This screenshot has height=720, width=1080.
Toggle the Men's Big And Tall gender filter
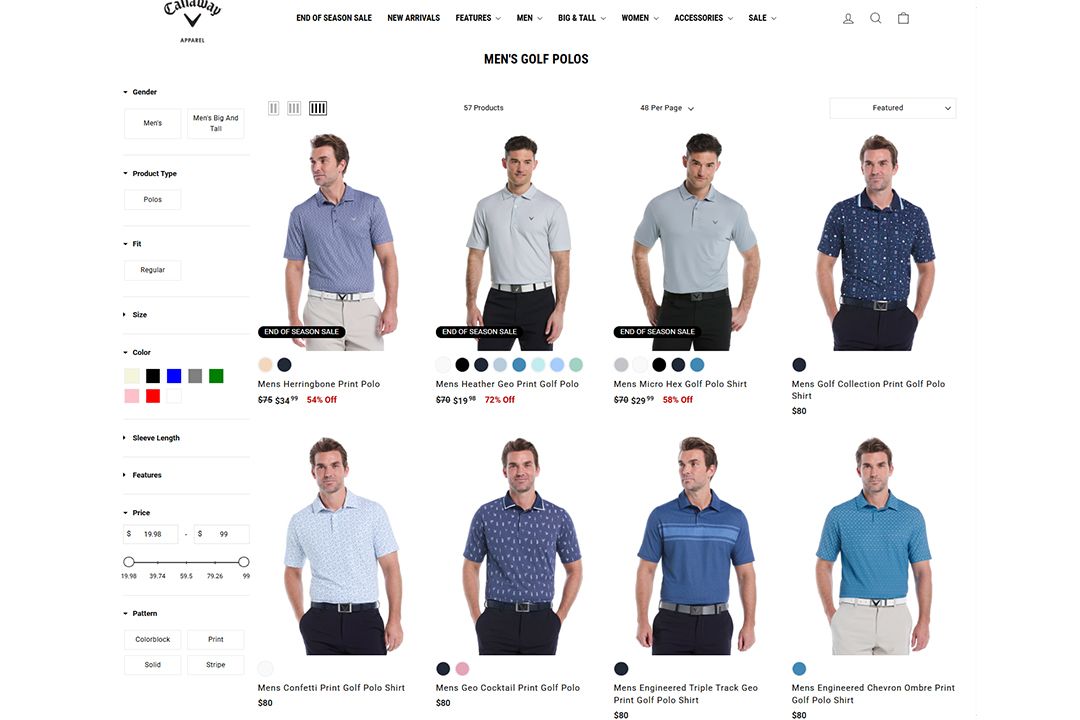click(x=215, y=123)
